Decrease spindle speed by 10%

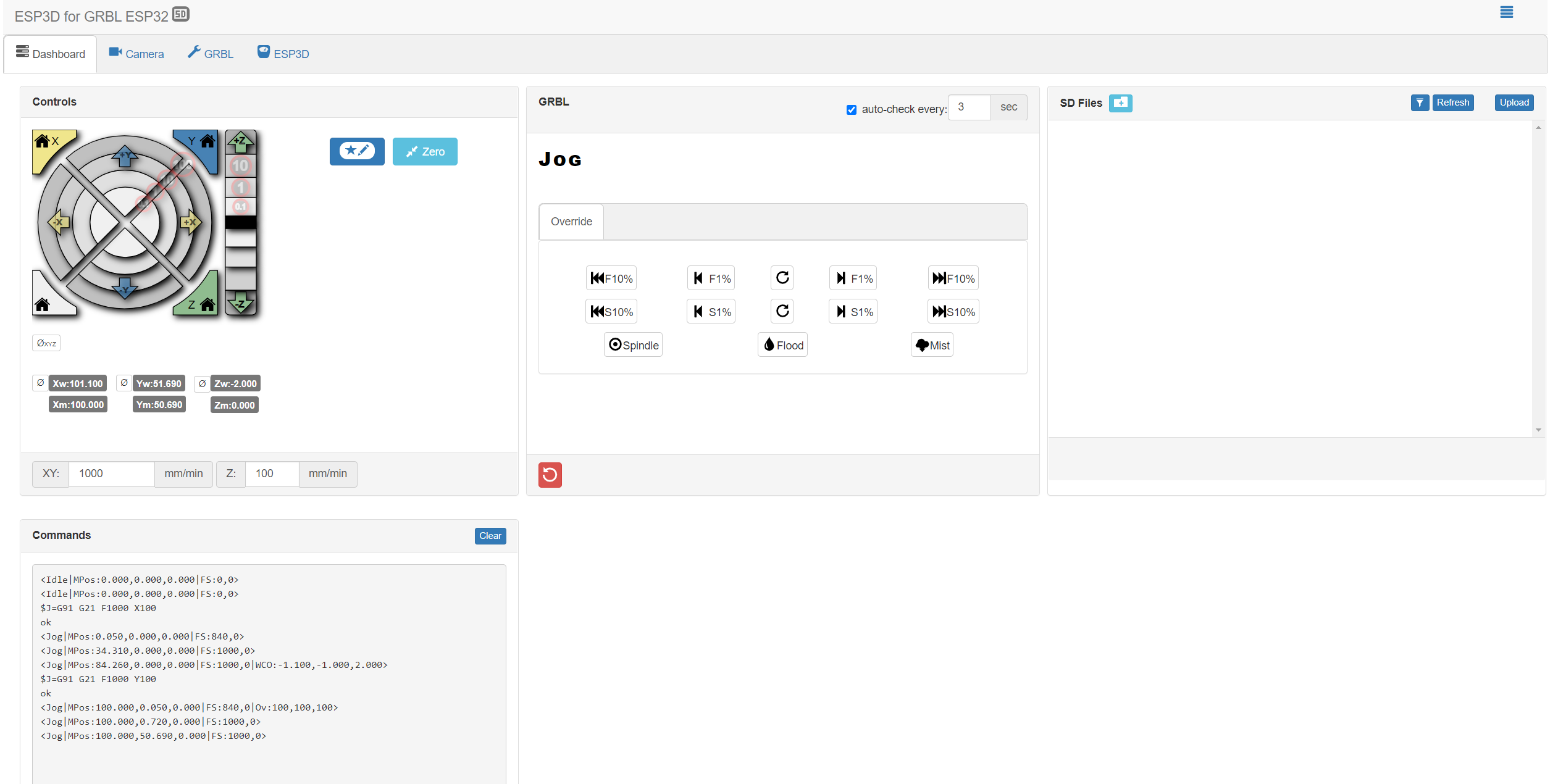611,312
